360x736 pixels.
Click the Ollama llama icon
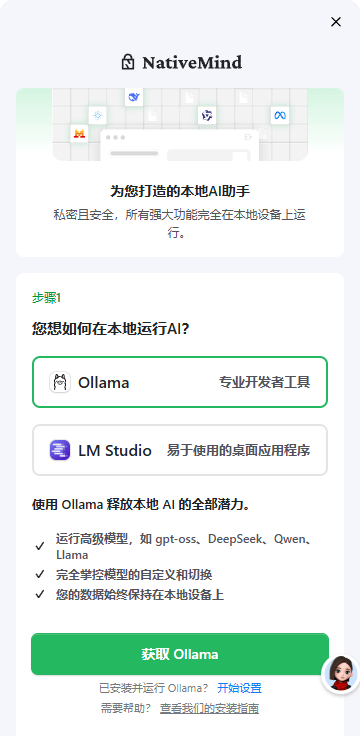click(60, 382)
